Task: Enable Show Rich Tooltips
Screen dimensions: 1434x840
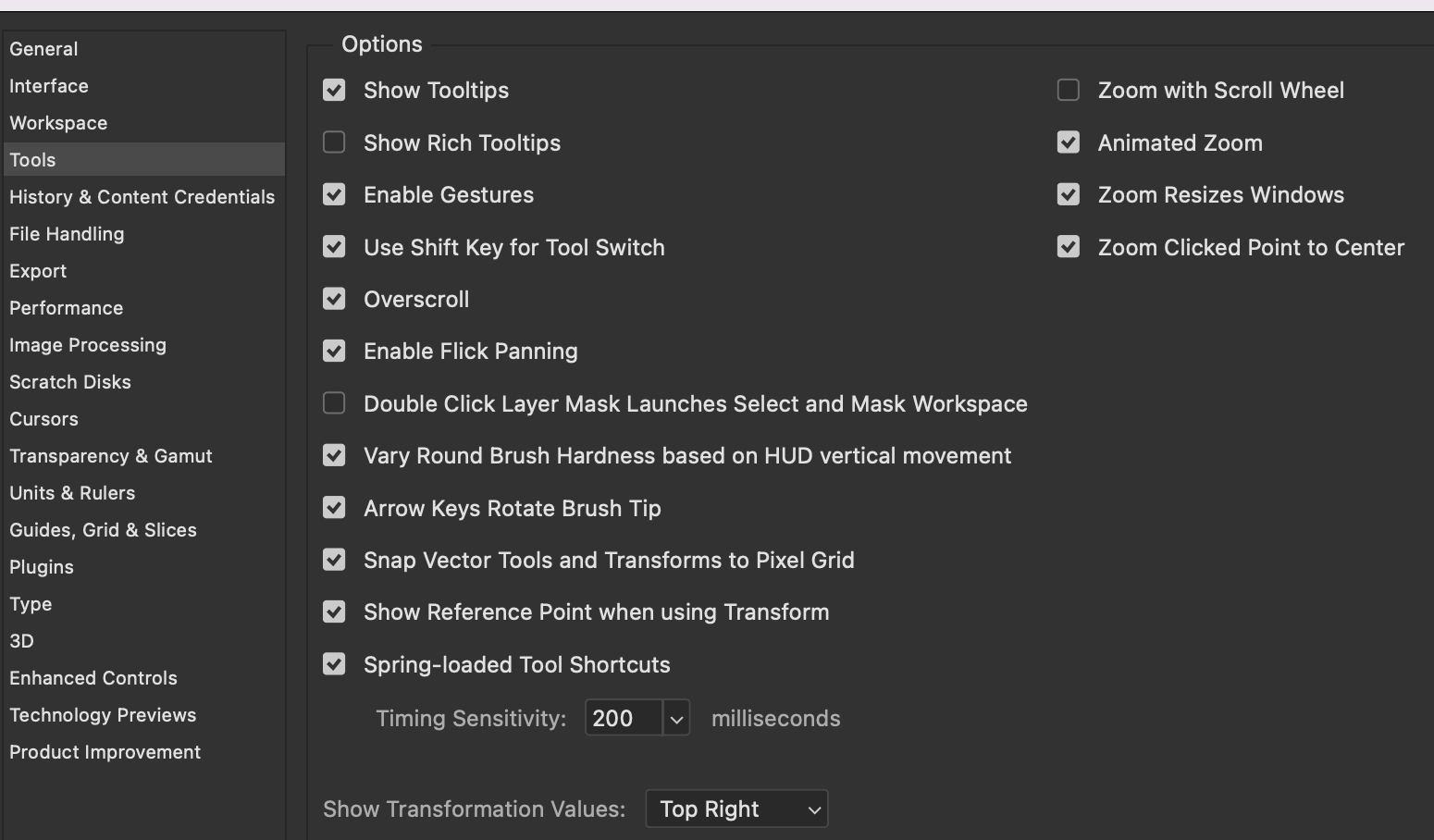Action: 334,142
